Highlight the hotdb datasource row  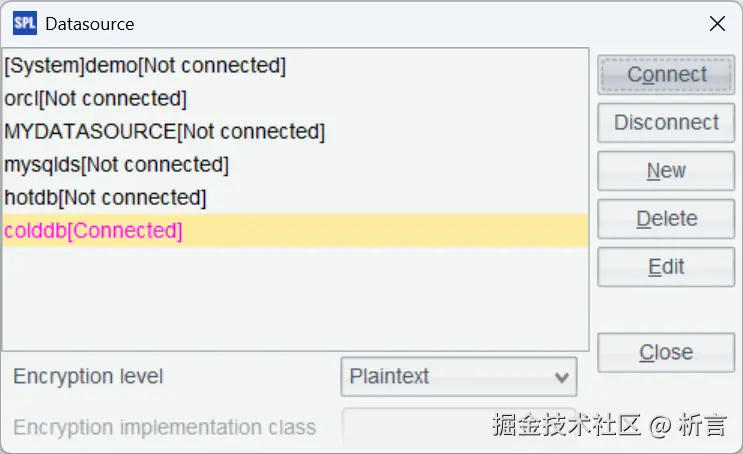pos(105,198)
